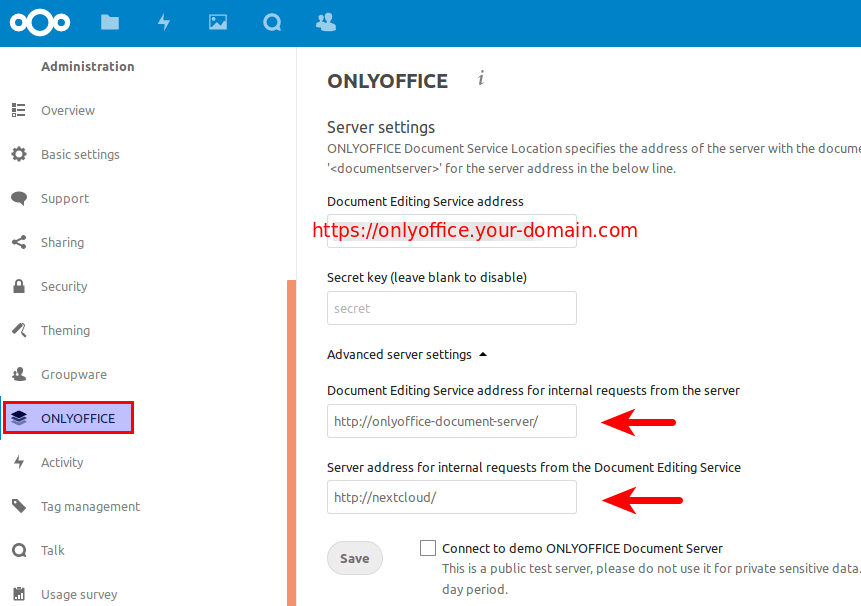861x606 pixels.
Task: Open the Security settings page
Action: tap(64, 287)
